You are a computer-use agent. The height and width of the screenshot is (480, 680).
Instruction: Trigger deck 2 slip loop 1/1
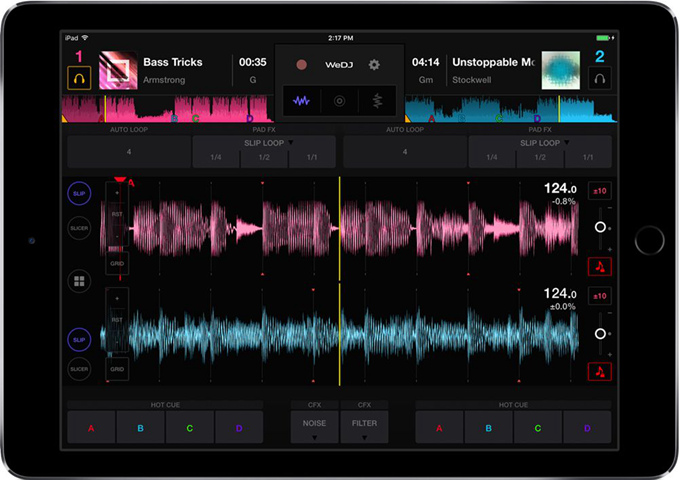(588, 158)
